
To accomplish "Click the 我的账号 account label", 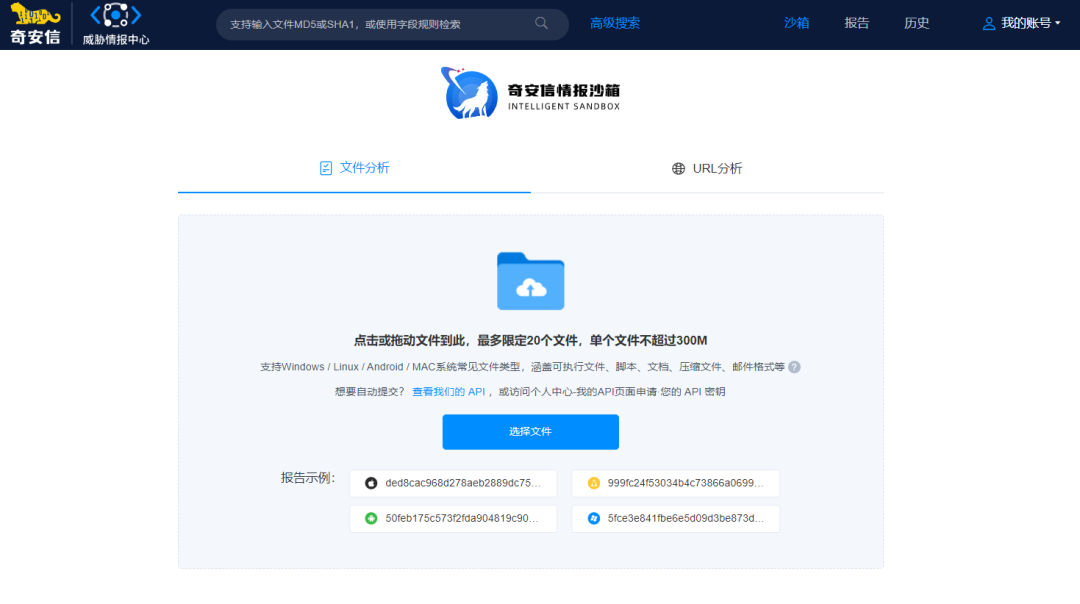I will click(1026, 23).
